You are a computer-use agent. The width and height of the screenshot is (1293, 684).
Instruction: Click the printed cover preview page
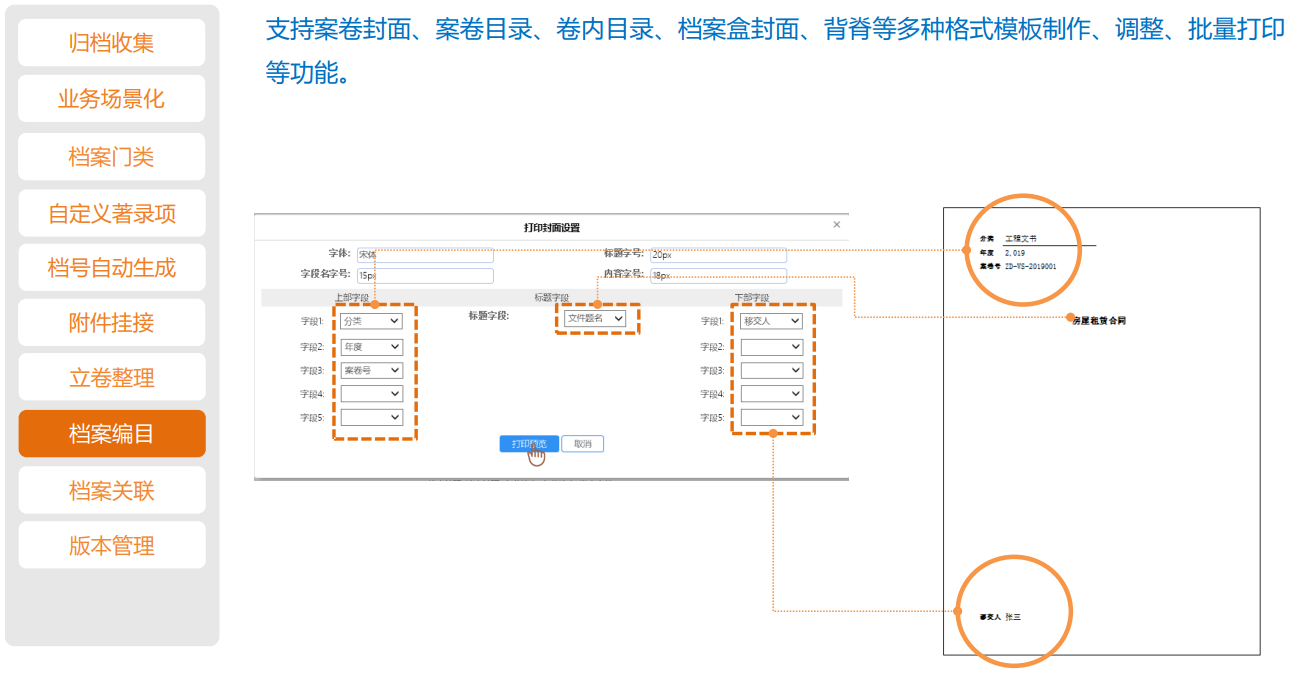1101,450
